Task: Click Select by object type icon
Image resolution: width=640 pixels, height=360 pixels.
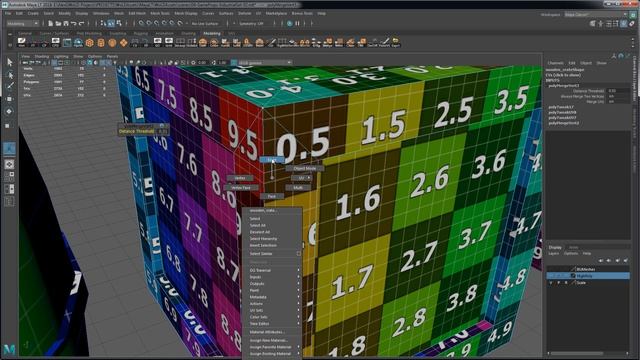Action: pyautogui.click(x=111, y=24)
